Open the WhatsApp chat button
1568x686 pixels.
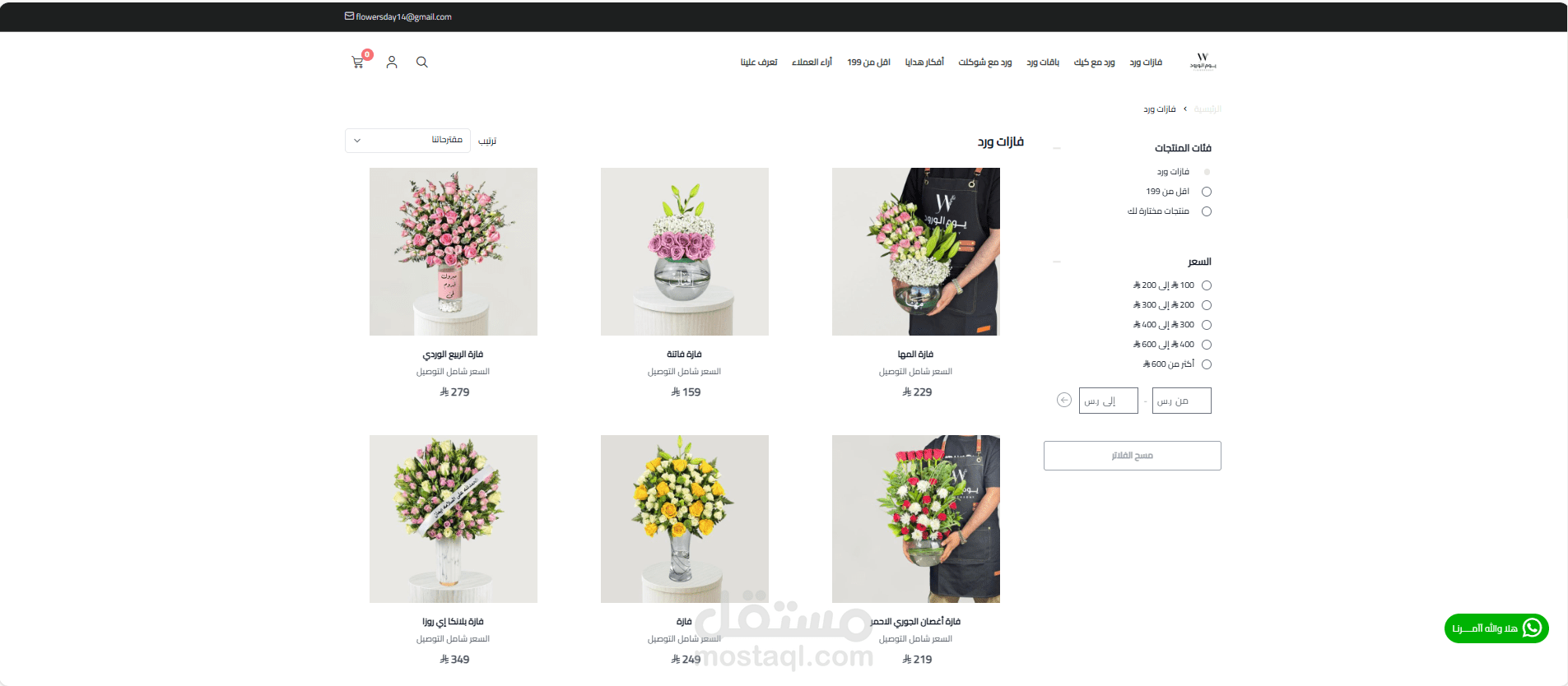(1496, 628)
